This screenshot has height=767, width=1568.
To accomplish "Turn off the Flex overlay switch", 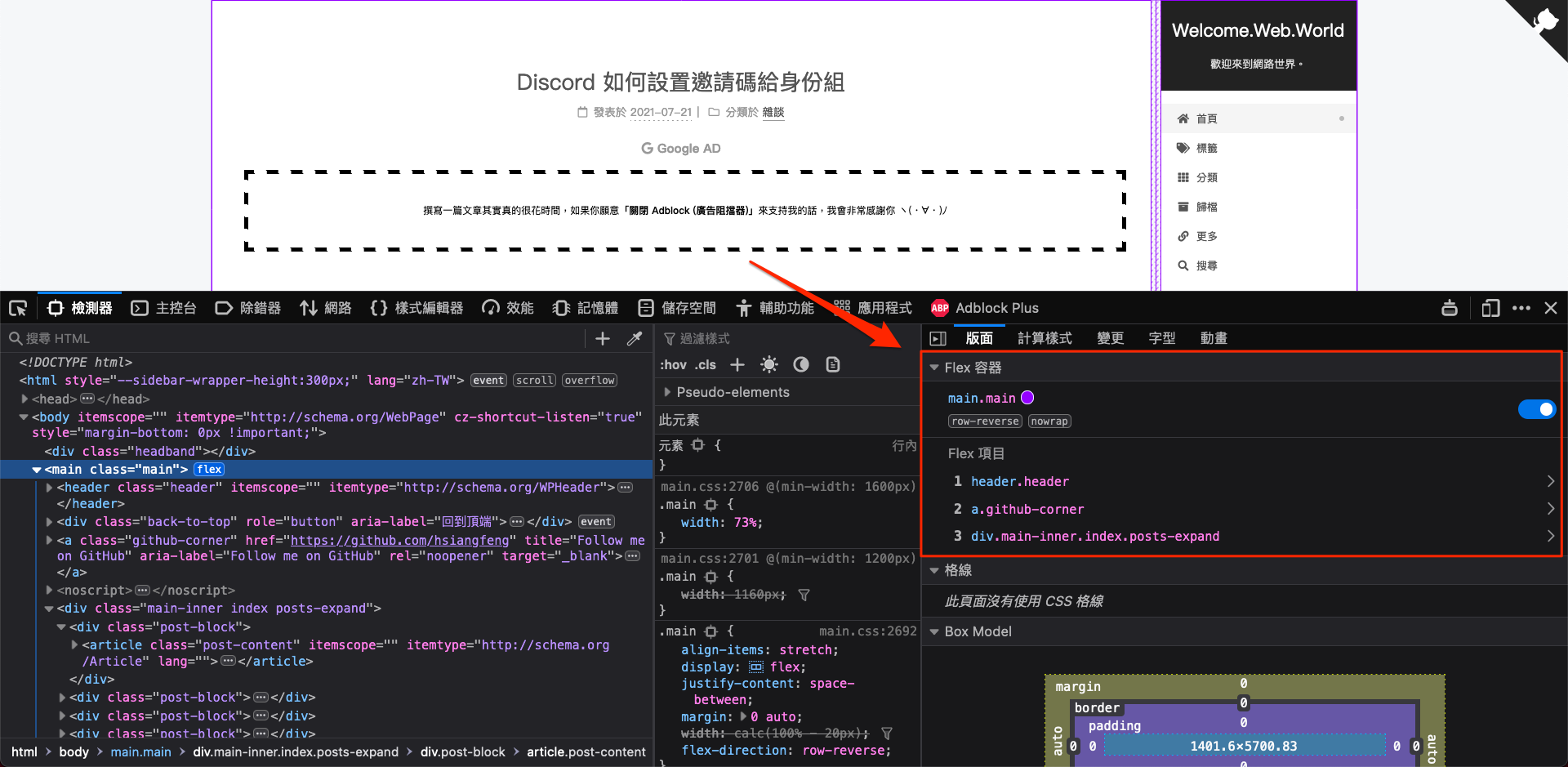I will [1536, 409].
